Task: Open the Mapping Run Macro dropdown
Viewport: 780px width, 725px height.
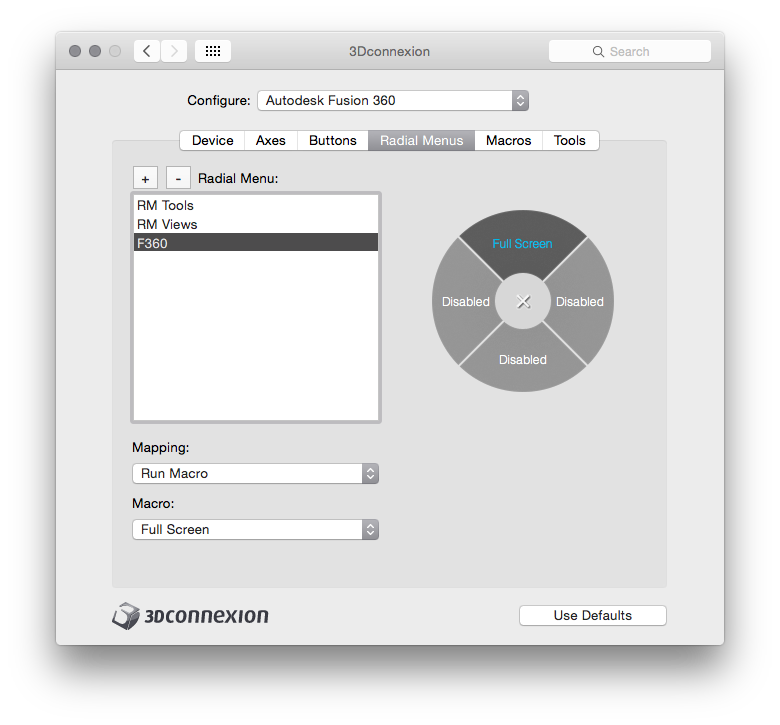Action: coord(256,473)
